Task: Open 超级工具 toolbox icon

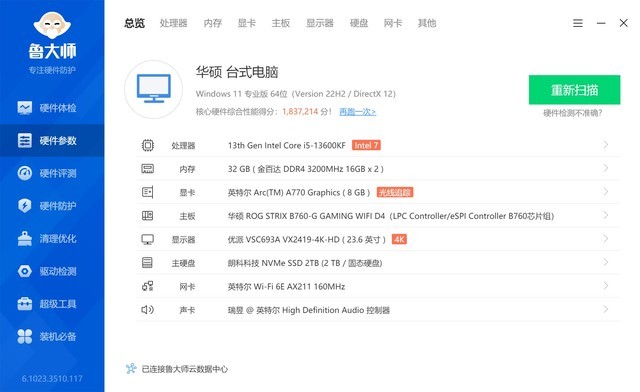Action: [24, 304]
